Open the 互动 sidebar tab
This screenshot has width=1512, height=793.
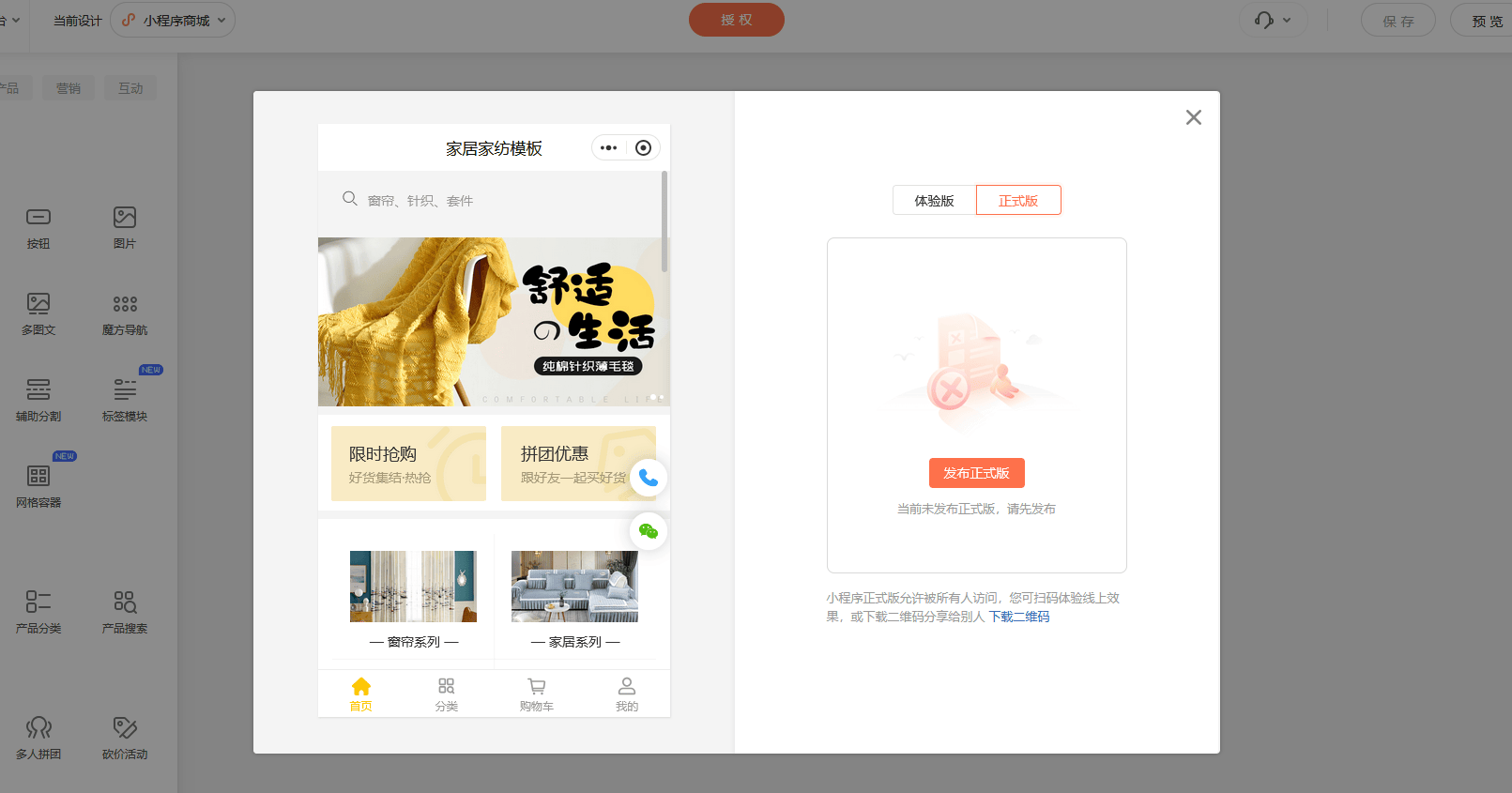[x=130, y=88]
